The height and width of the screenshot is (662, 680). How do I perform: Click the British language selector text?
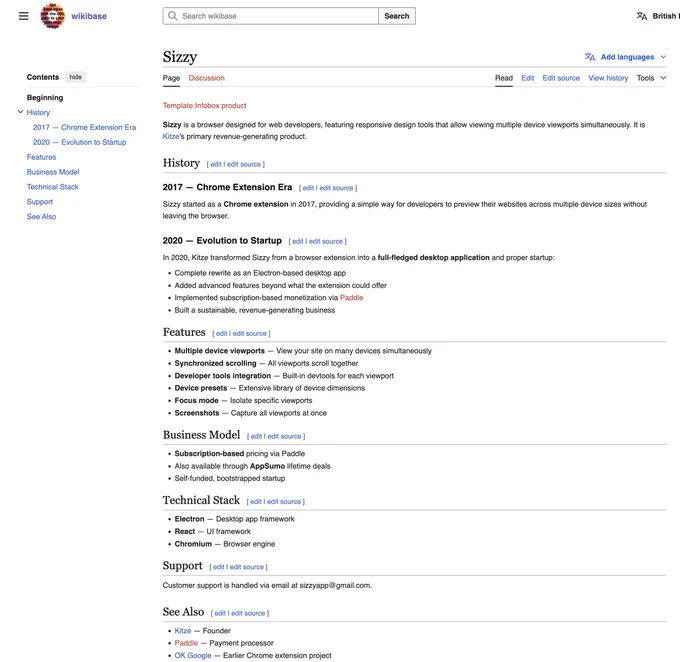click(x=665, y=16)
